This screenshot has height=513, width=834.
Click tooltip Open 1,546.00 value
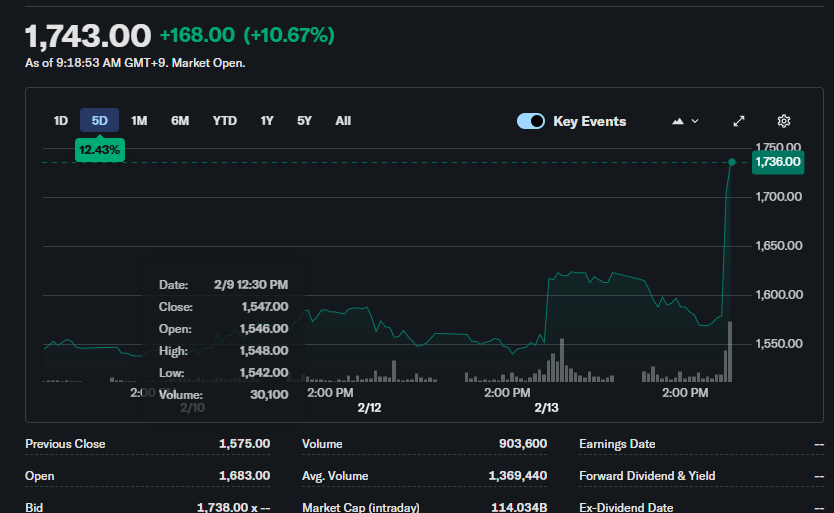click(x=264, y=329)
